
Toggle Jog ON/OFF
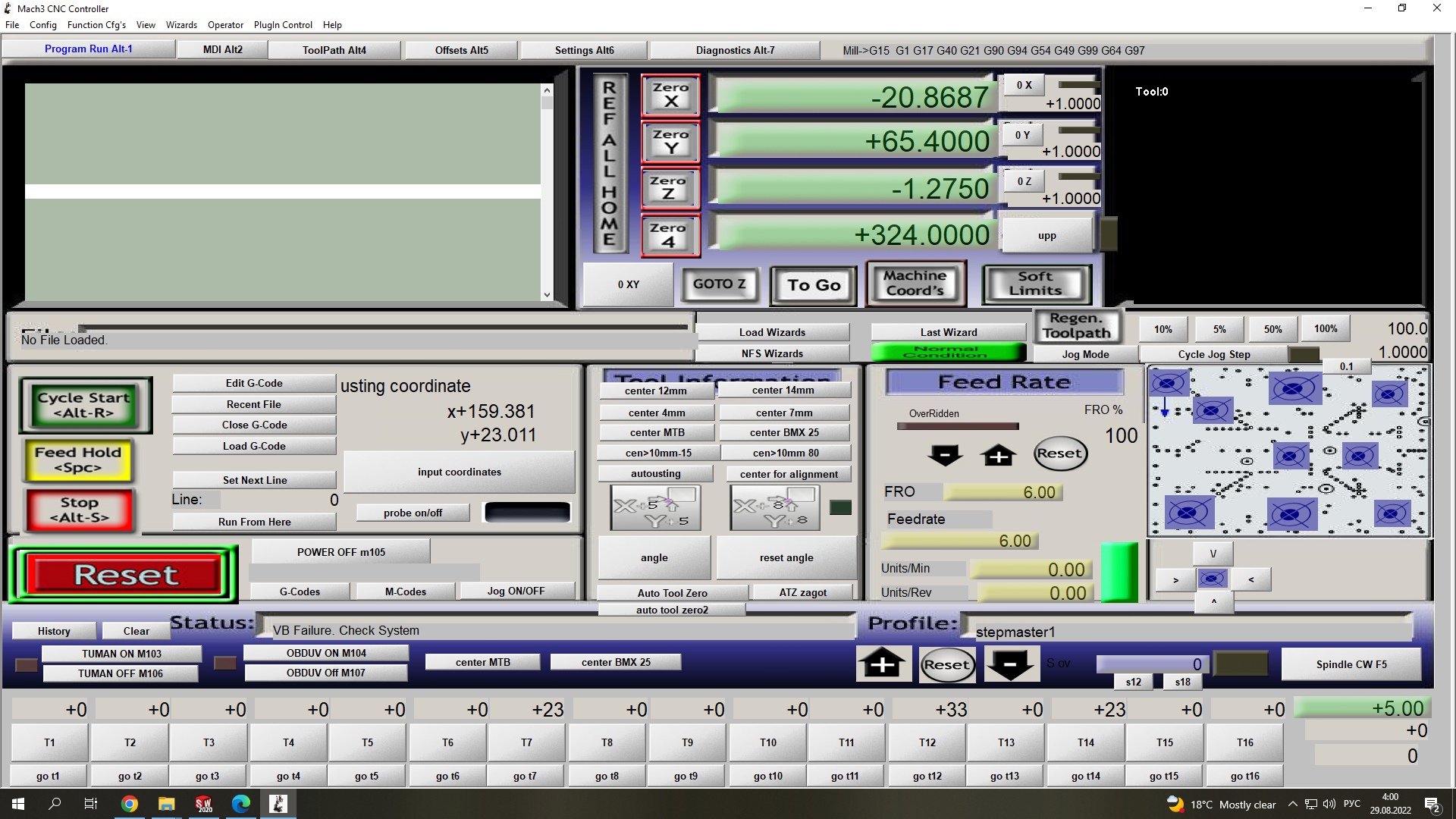pos(516,591)
